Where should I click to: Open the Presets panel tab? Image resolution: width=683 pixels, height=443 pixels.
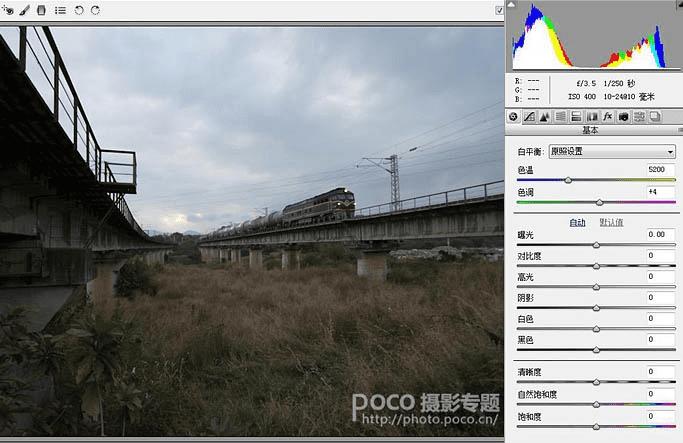tap(639, 117)
